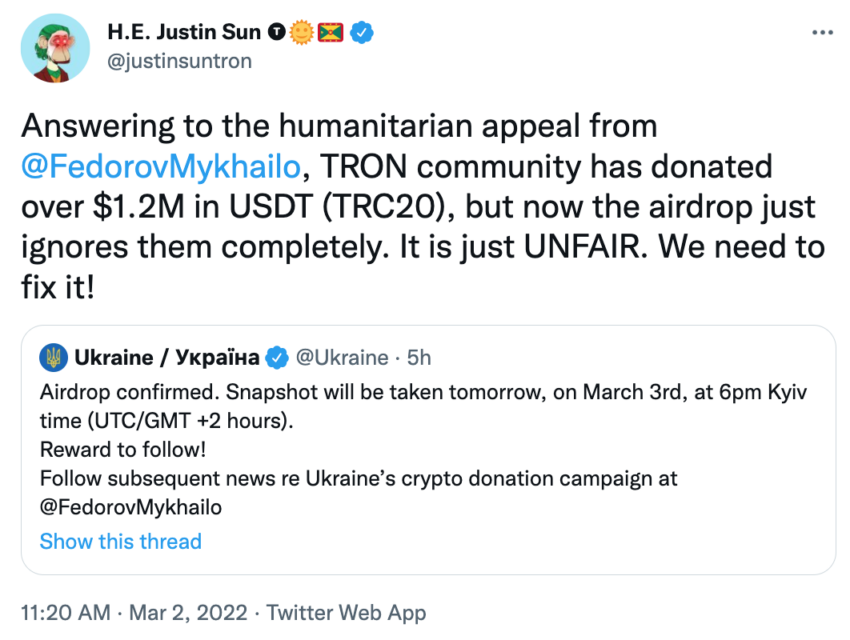The image size is (850, 640).
Task: Open the Ukraine / Україна account name
Action: coord(167,357)
